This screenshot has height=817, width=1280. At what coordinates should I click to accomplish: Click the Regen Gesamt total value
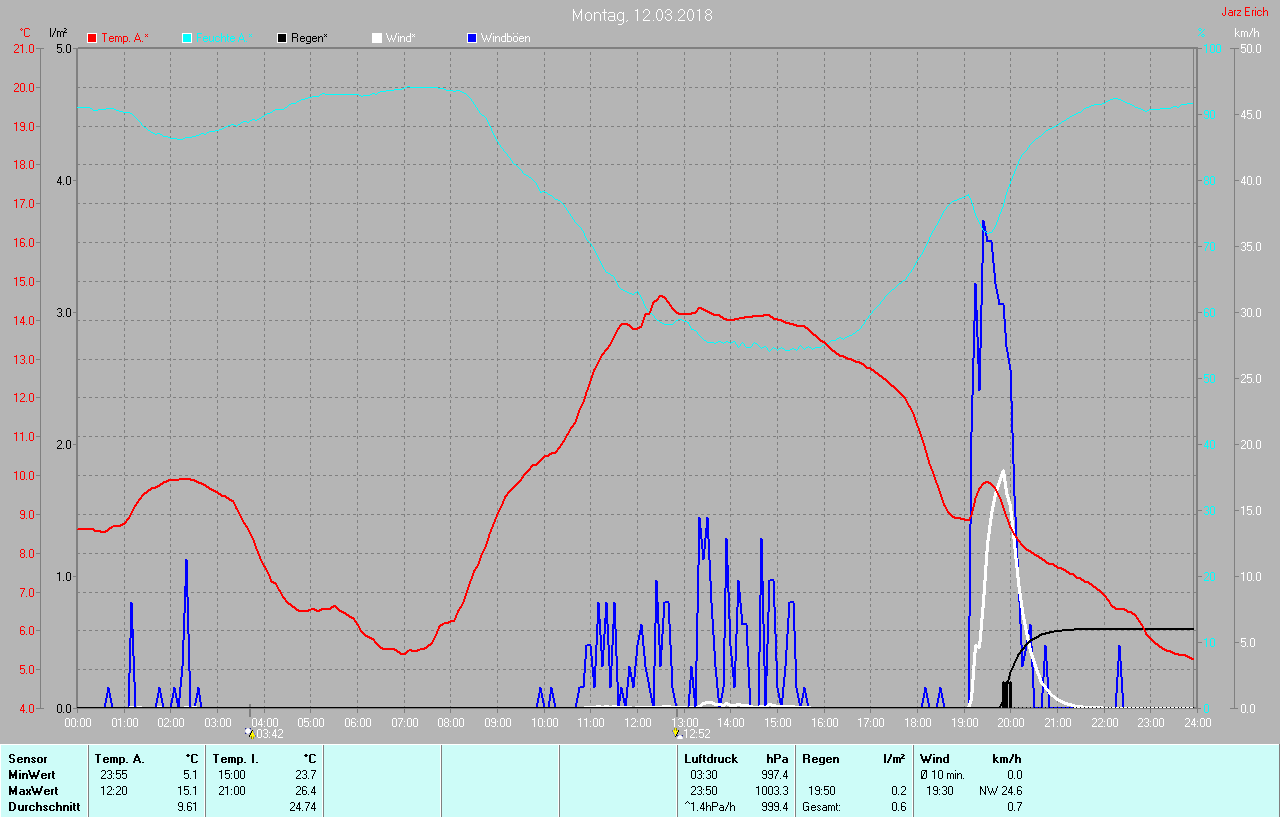point(898,807)
